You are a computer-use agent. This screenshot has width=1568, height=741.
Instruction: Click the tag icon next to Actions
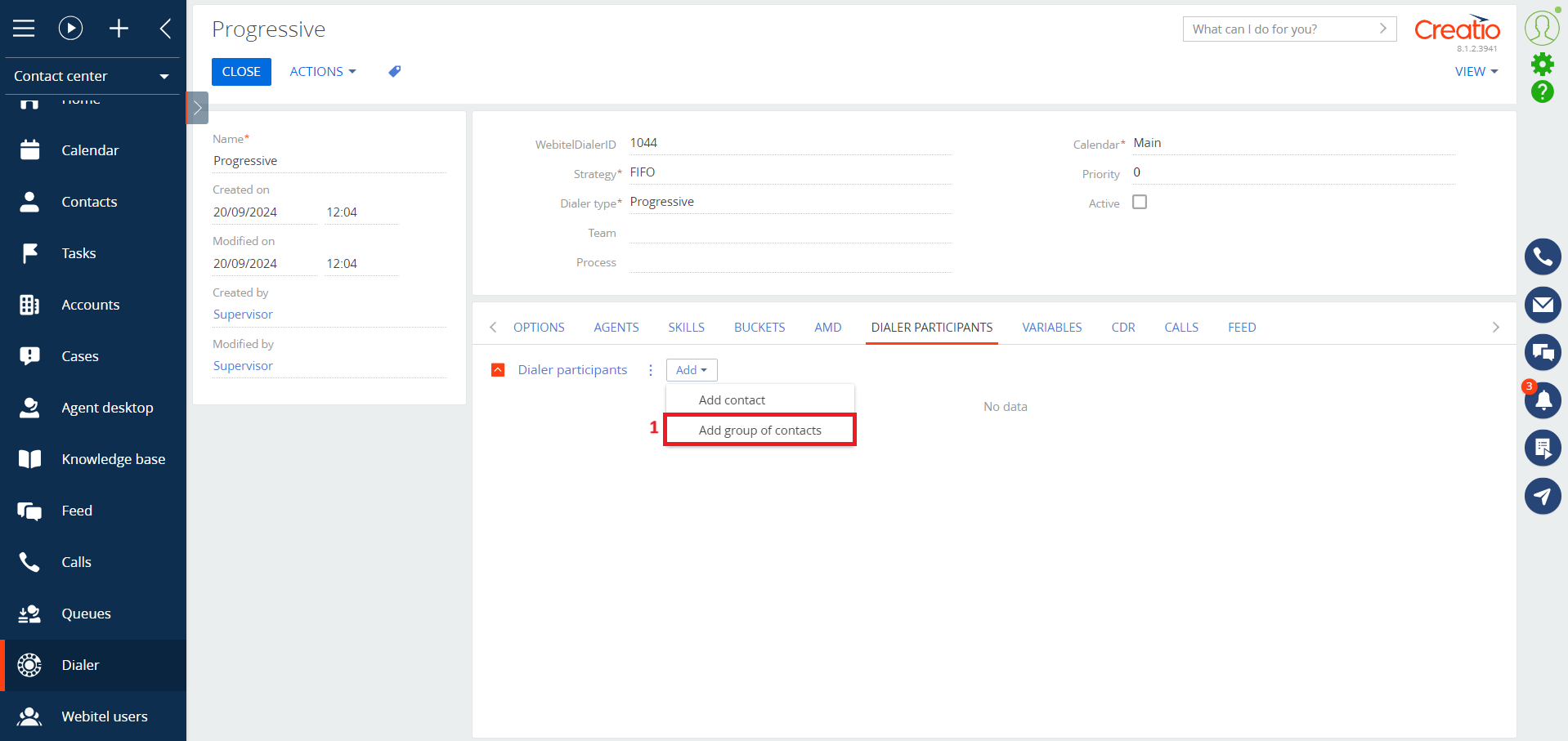click(x=395, y=72)
